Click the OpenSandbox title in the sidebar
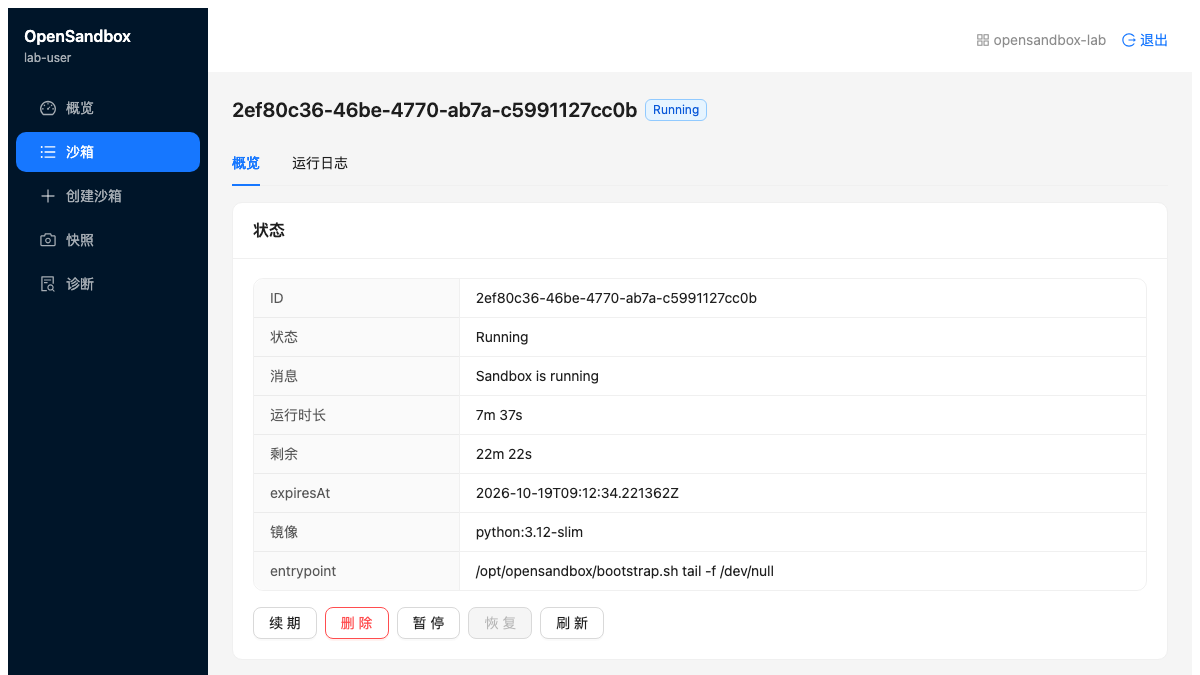Screen dimensions: 1200x675 (77, 36)
